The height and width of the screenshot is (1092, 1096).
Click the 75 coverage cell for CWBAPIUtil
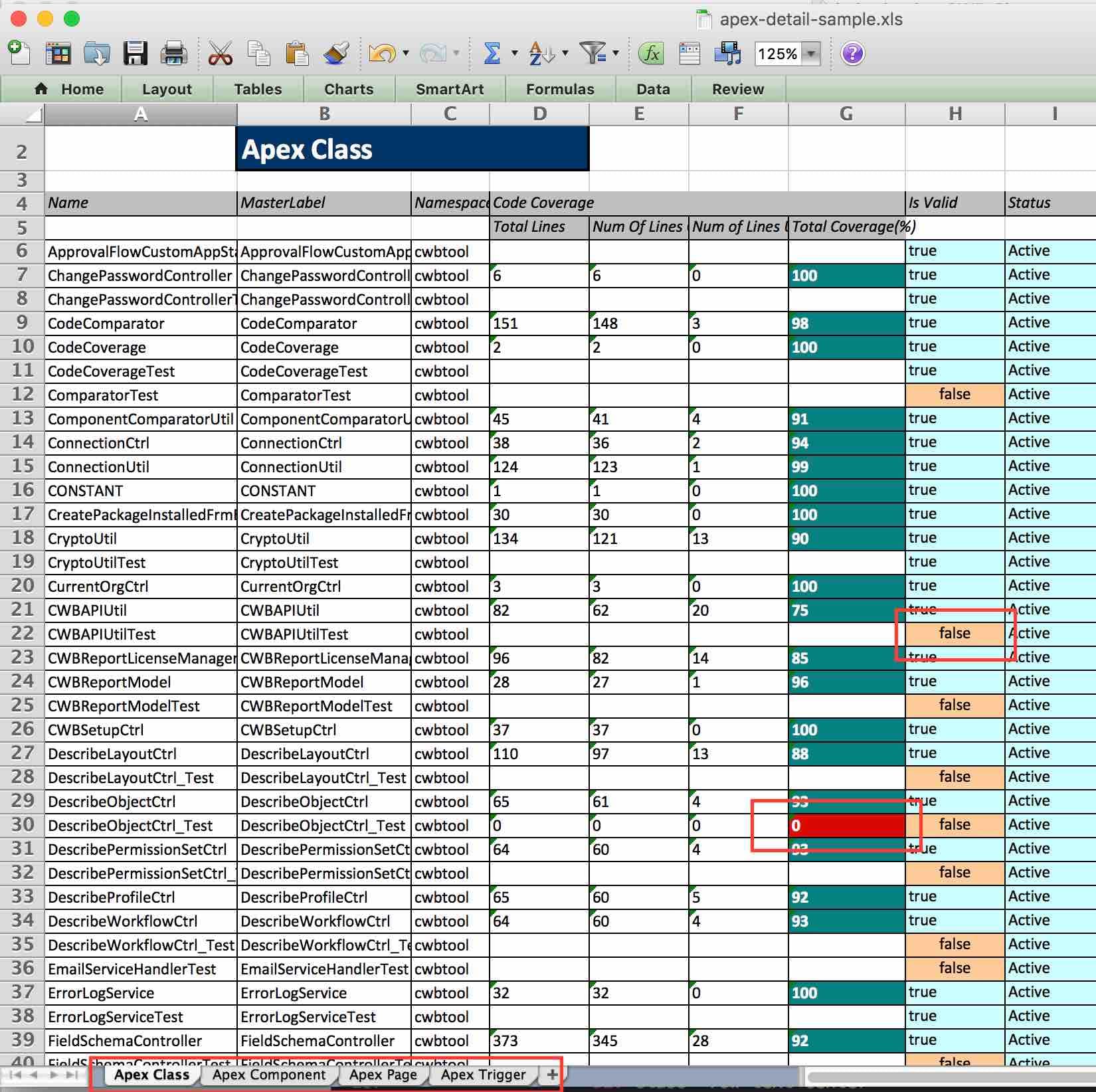pyautogui.click(x=846, y=610)
